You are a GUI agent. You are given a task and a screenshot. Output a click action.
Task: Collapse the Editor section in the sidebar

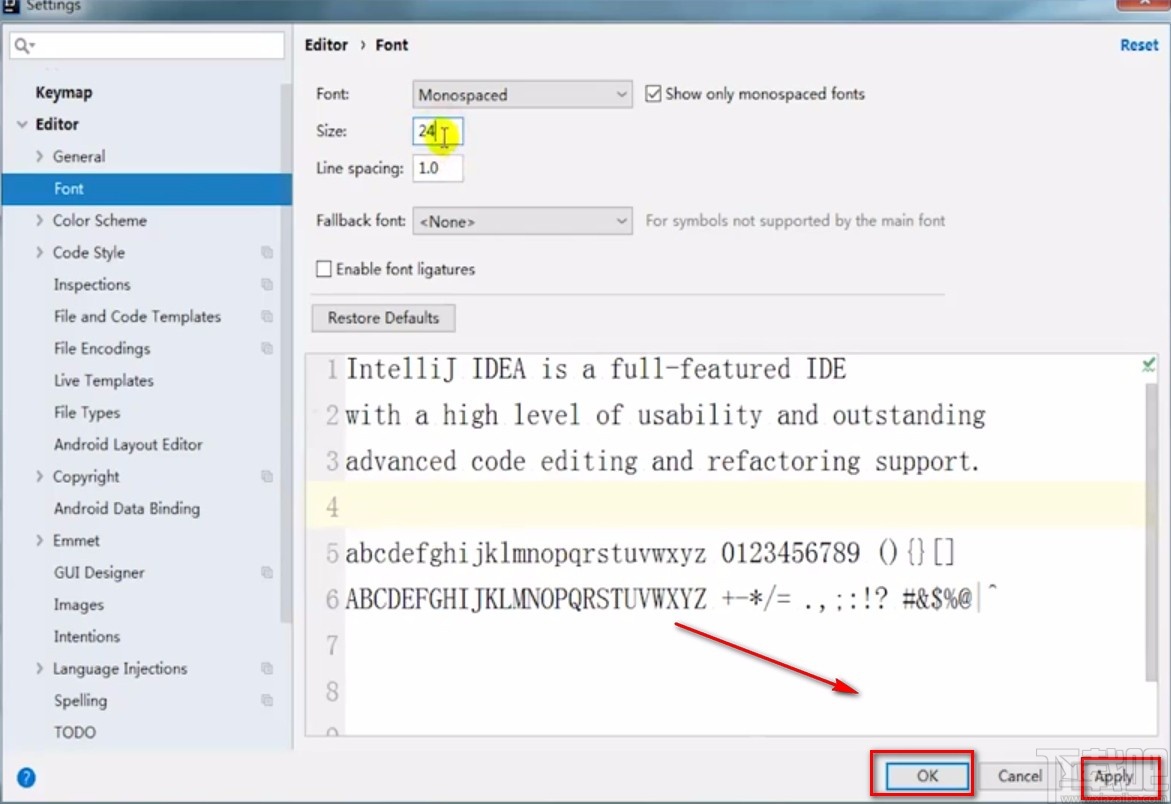click(22, 124)
